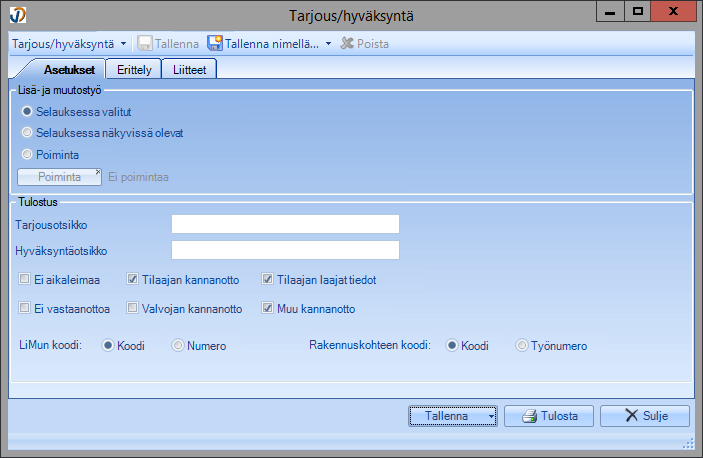This screenshot has height=458, width=703.
Task: Open the bottom Tallenna button dropdown arrow
Action: click(x=492, y=416)
